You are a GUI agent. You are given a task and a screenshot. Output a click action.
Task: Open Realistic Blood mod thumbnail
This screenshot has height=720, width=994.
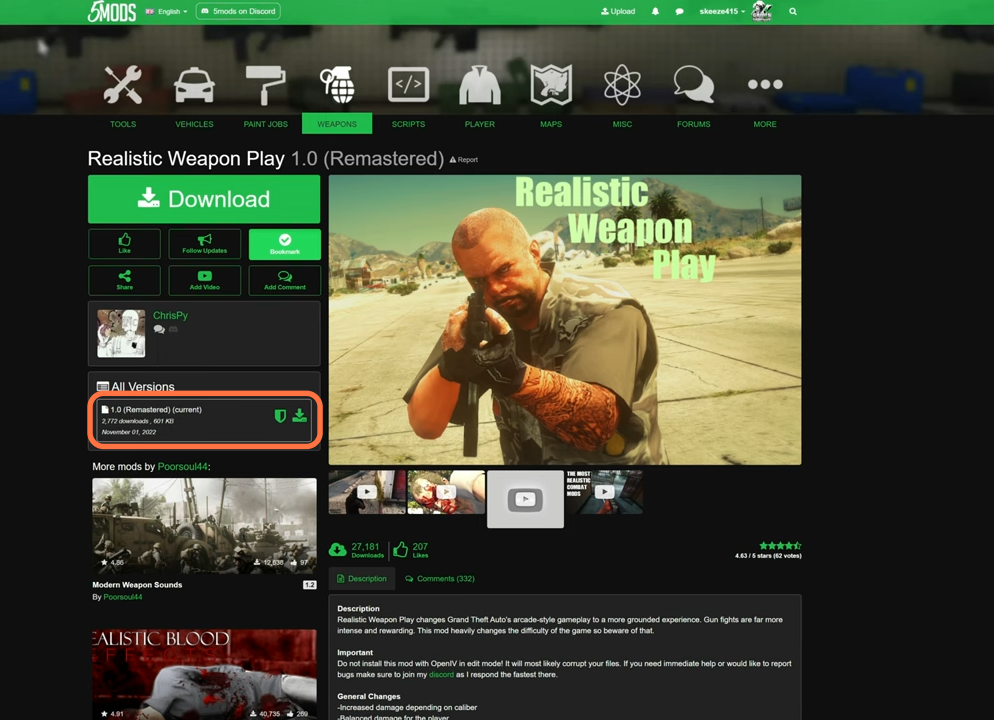(204, 674)
